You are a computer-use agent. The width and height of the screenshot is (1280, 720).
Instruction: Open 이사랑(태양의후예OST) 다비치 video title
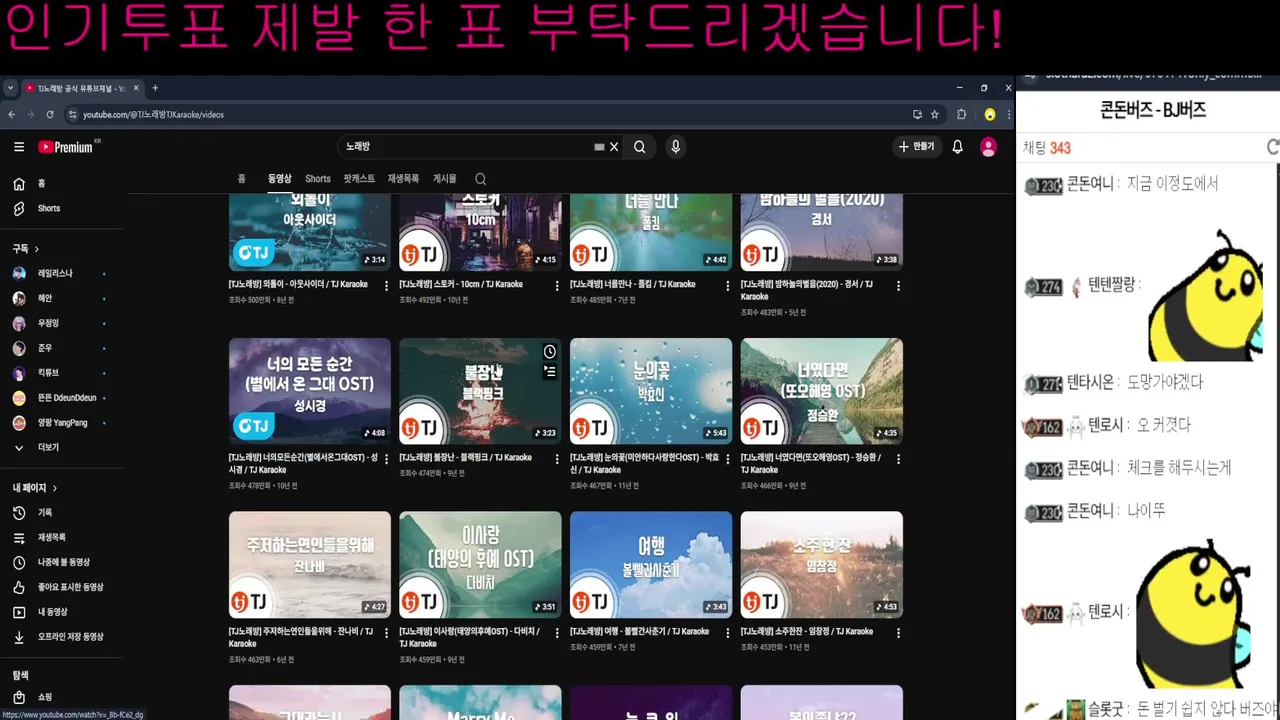pyautogui.click(x=470, y=637)
